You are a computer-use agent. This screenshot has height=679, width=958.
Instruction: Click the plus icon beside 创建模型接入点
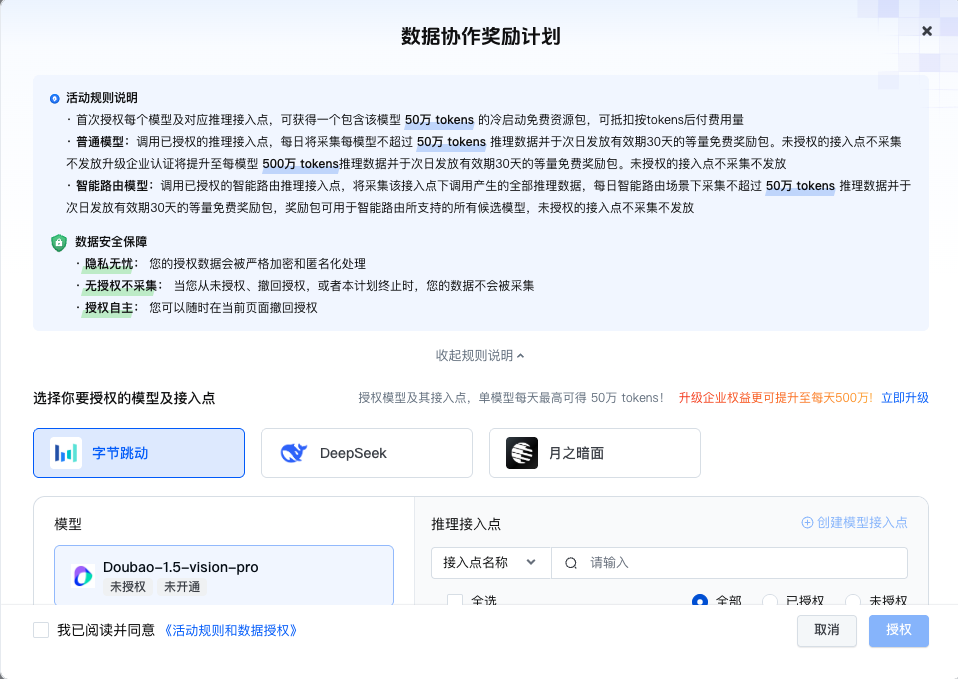(x=807, y=523)
